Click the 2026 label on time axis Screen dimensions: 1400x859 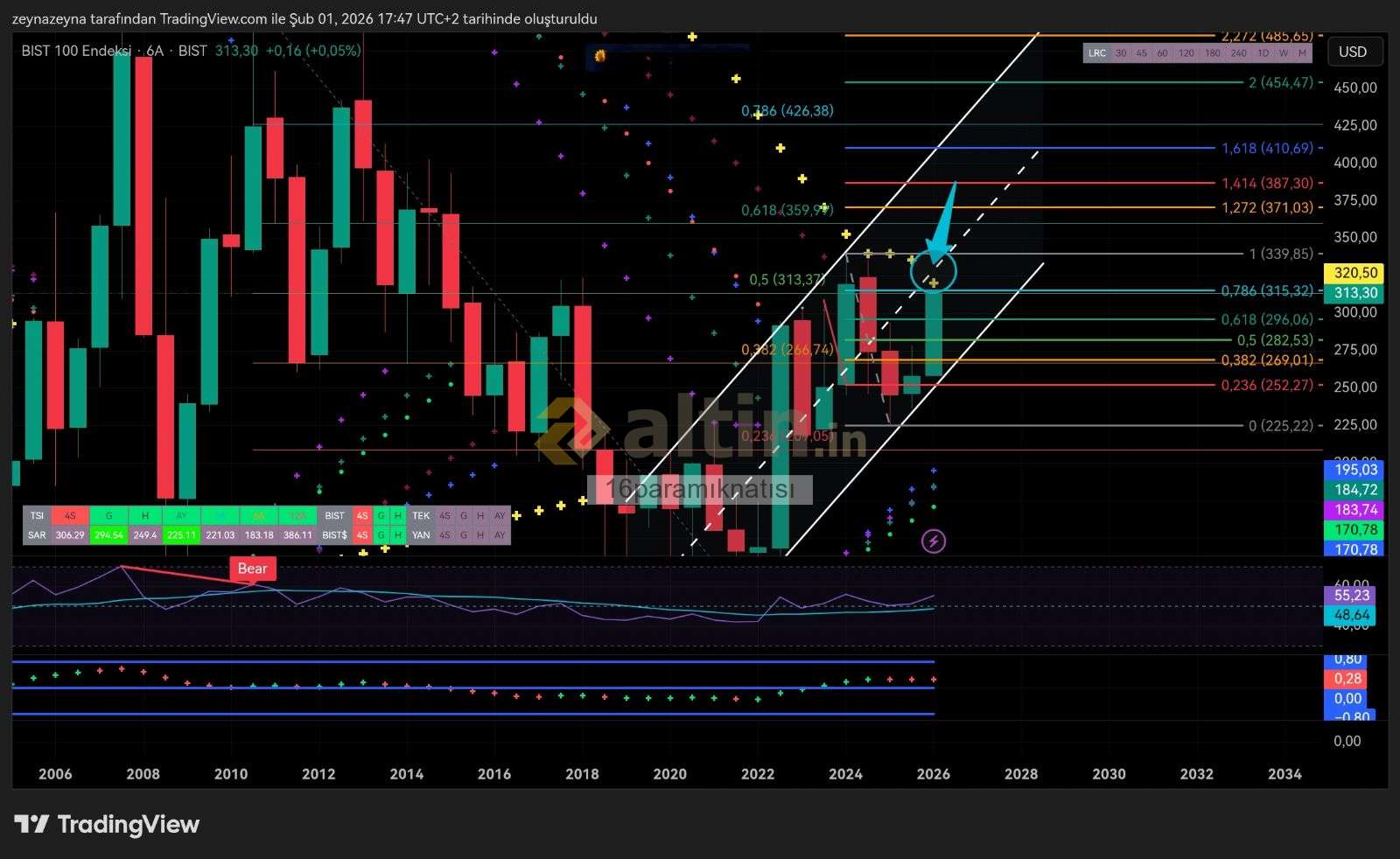tap(934, 774)
